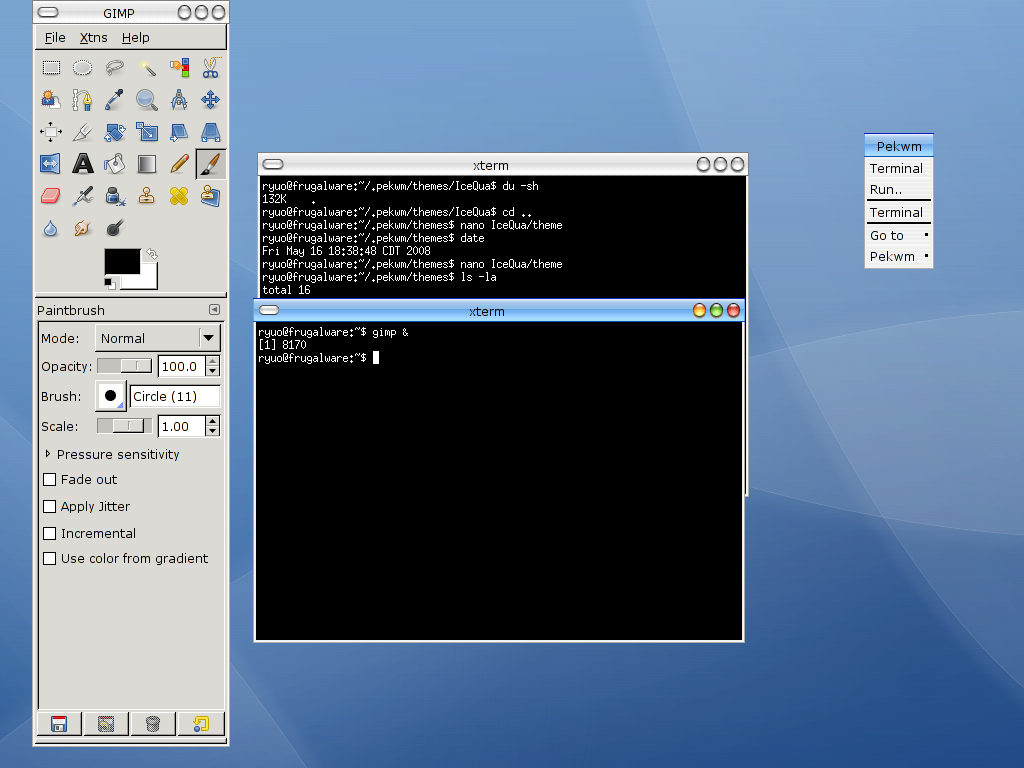Select the Zoom magnifier tool

coord(146,99)
